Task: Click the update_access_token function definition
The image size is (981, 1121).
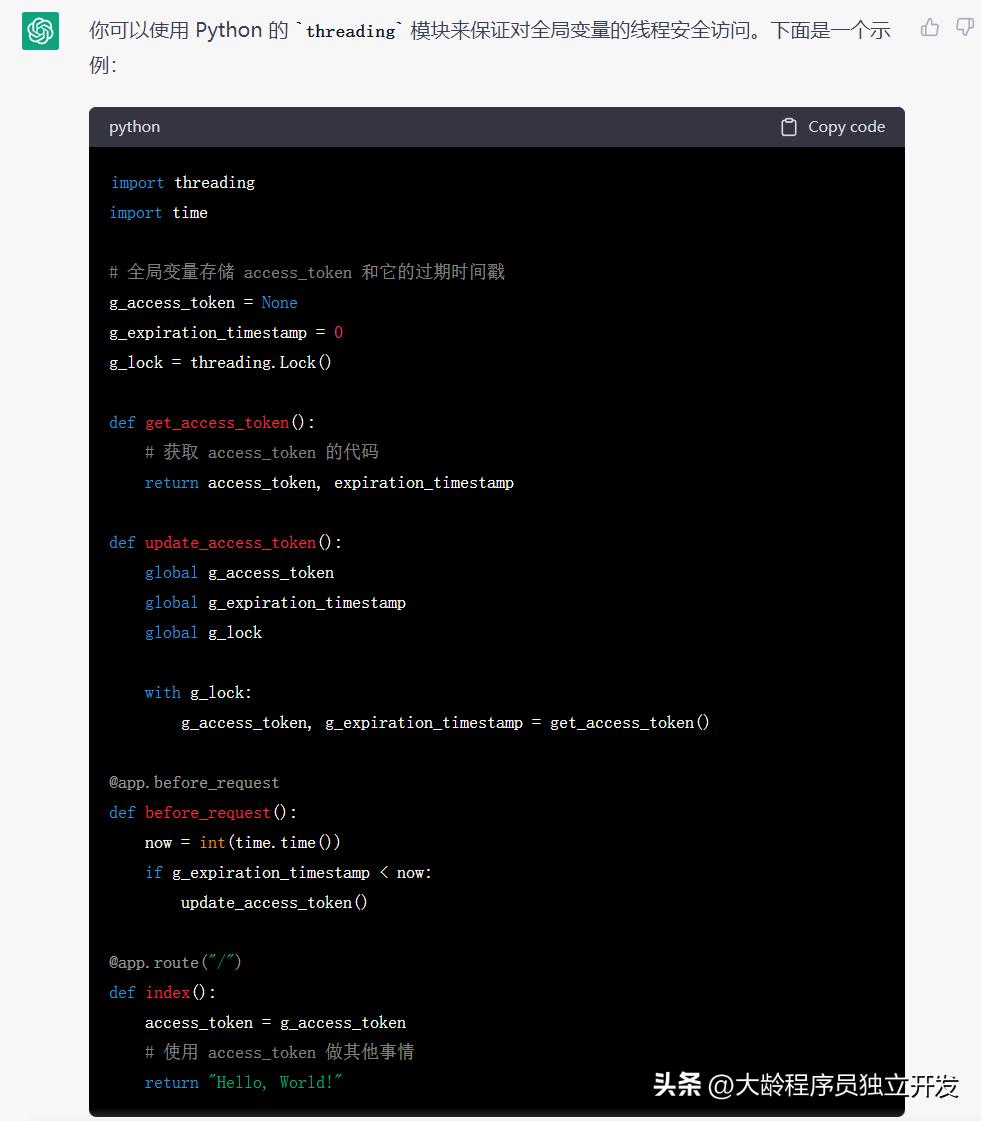Action: point(230,542)
